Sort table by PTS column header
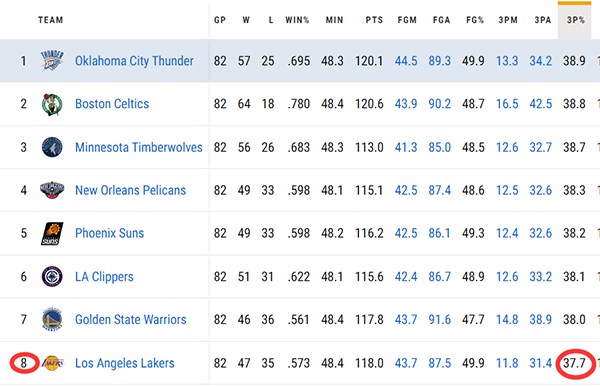The image size is (600, 386). point(374,20)
